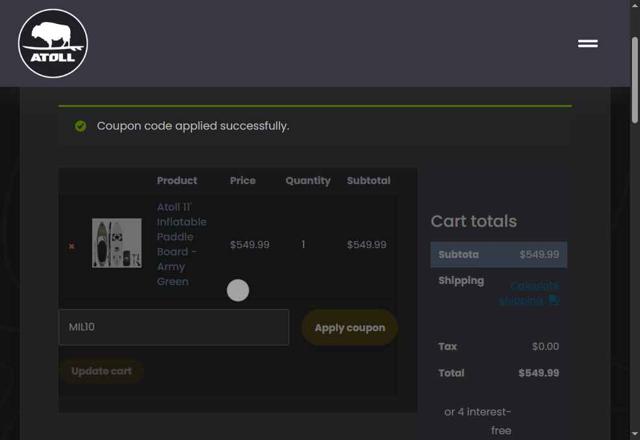Screen dimensions: 640x440
Task: Open the hamburger menu
Action: point(588,43)
